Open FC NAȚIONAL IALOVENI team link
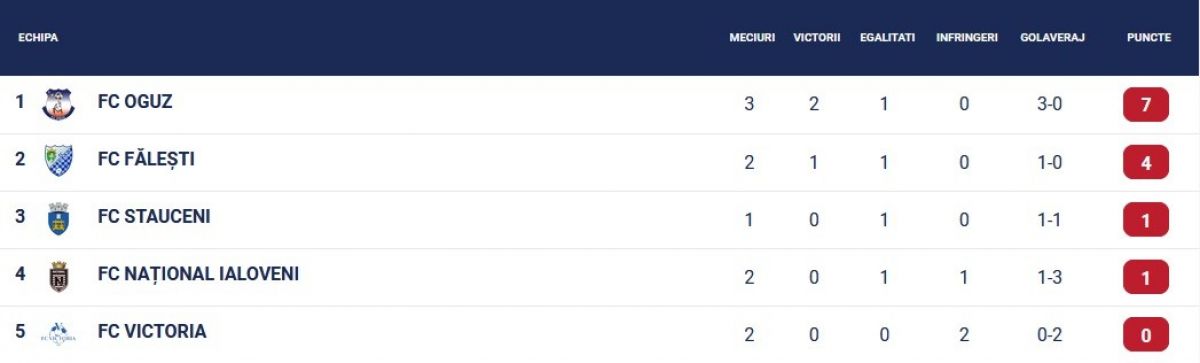 (198, 274)
